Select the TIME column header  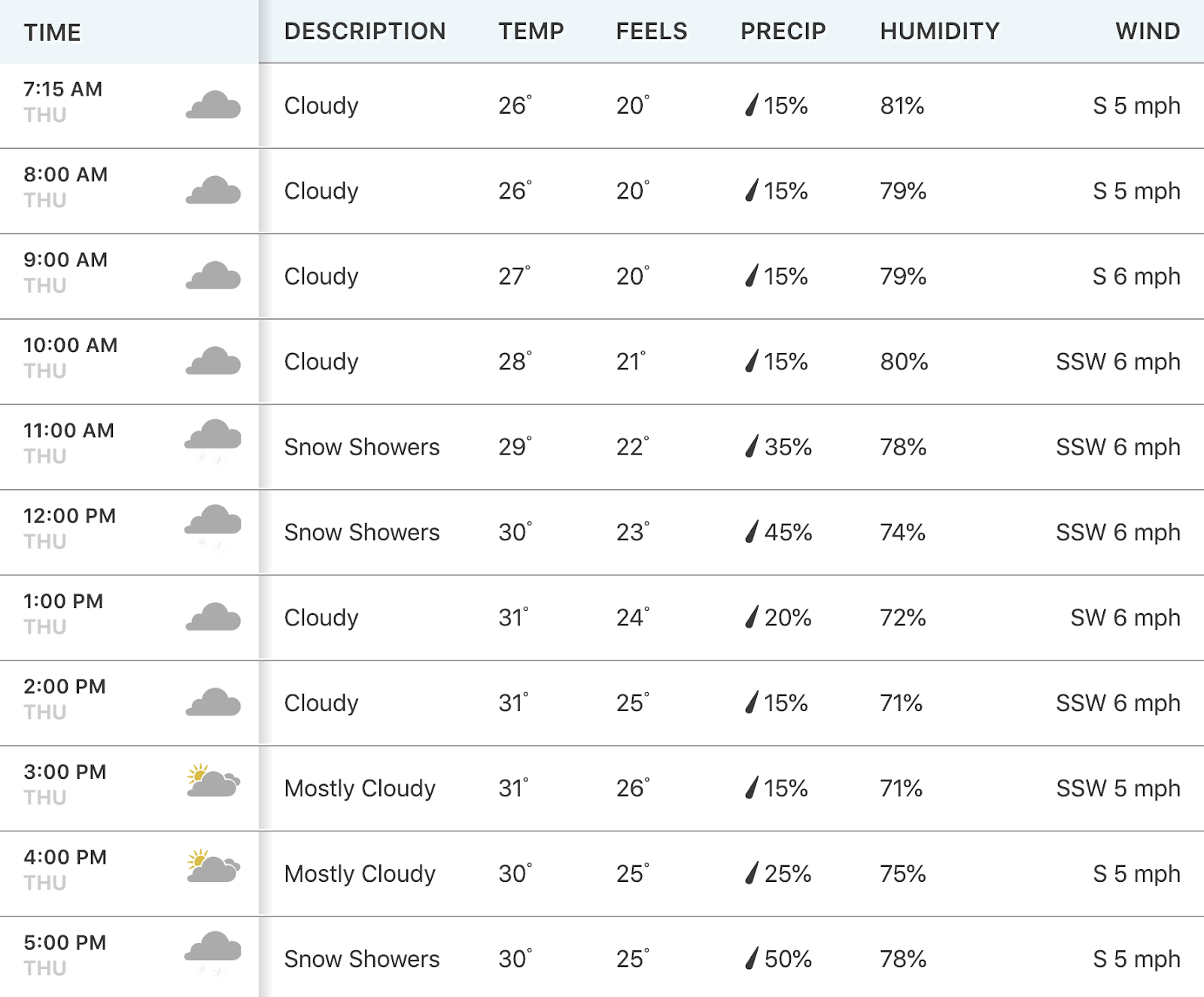(52, 32)
